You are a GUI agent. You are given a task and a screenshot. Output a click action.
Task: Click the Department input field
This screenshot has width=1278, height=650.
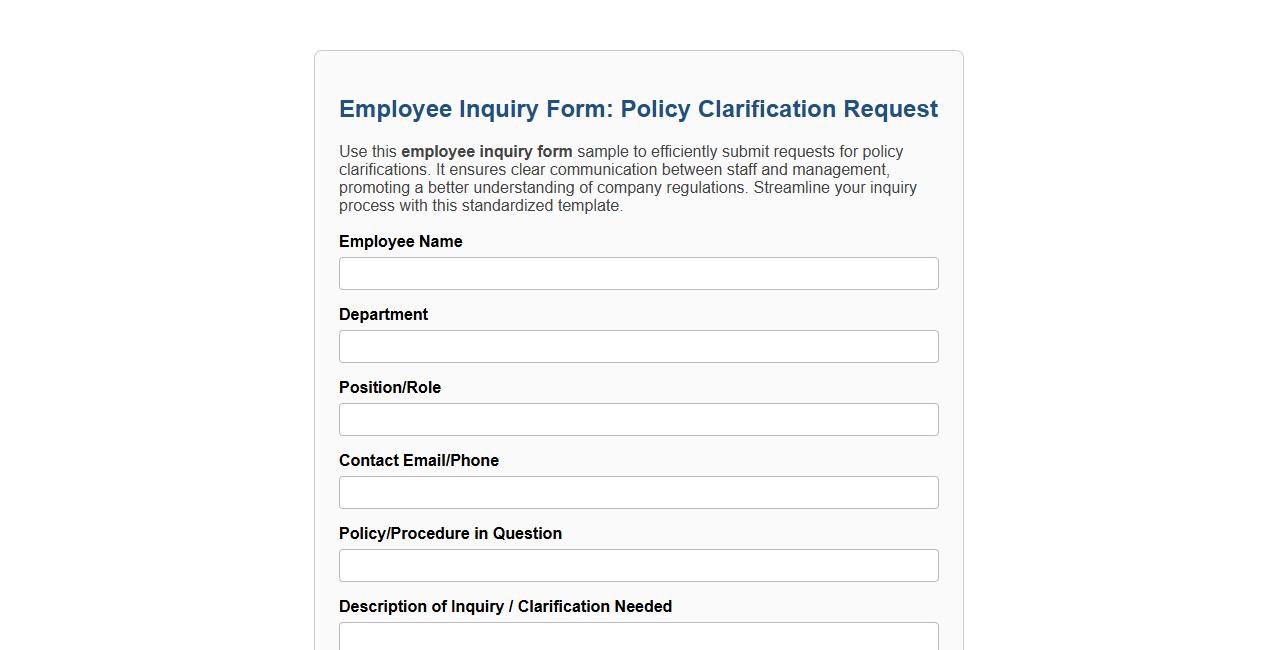(x=638, y=346)
